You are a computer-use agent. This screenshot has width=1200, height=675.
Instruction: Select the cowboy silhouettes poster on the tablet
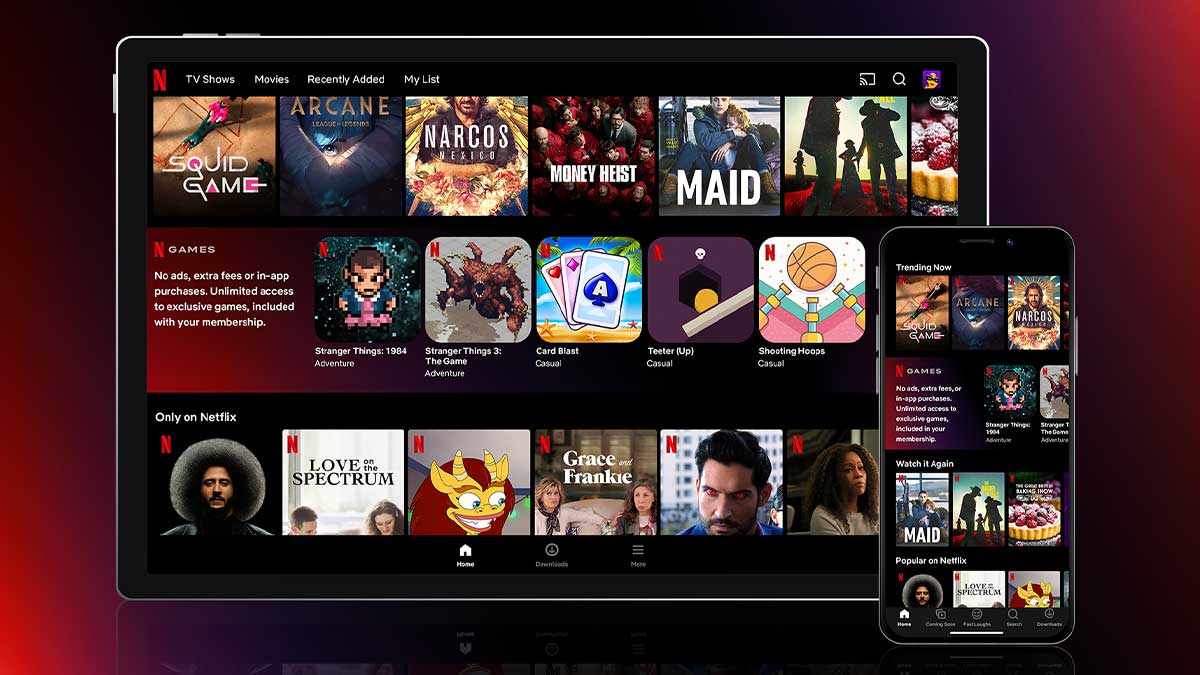point(845,156)
